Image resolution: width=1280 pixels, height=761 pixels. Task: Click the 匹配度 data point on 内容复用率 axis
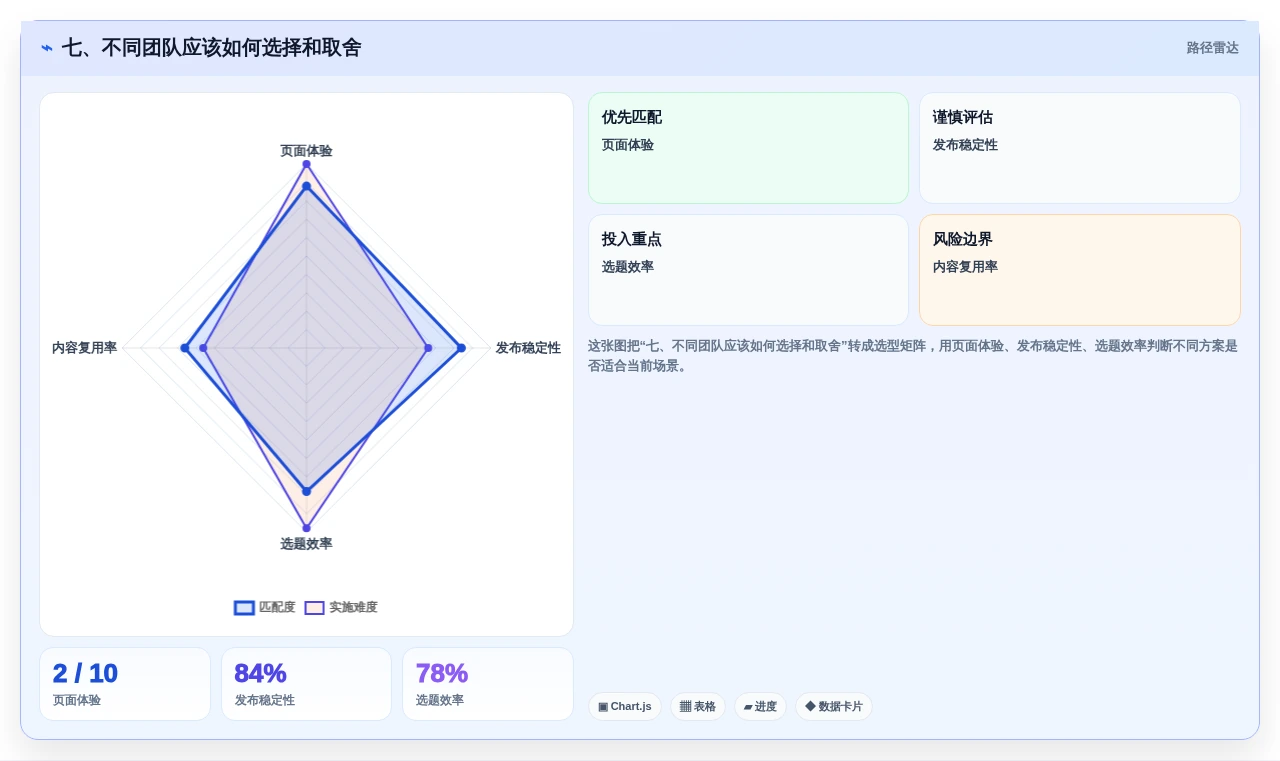(x=184, y=348)
